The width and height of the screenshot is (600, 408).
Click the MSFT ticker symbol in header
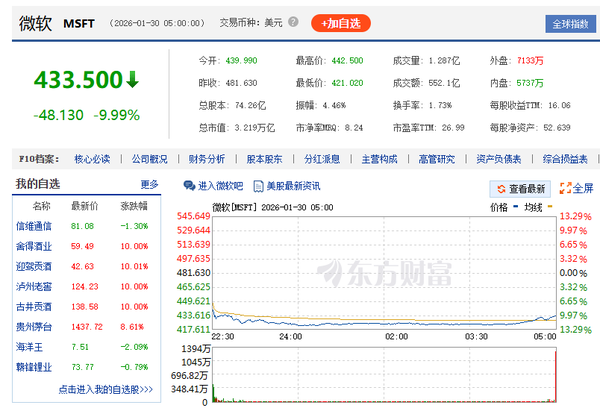(x=79, y=24)
